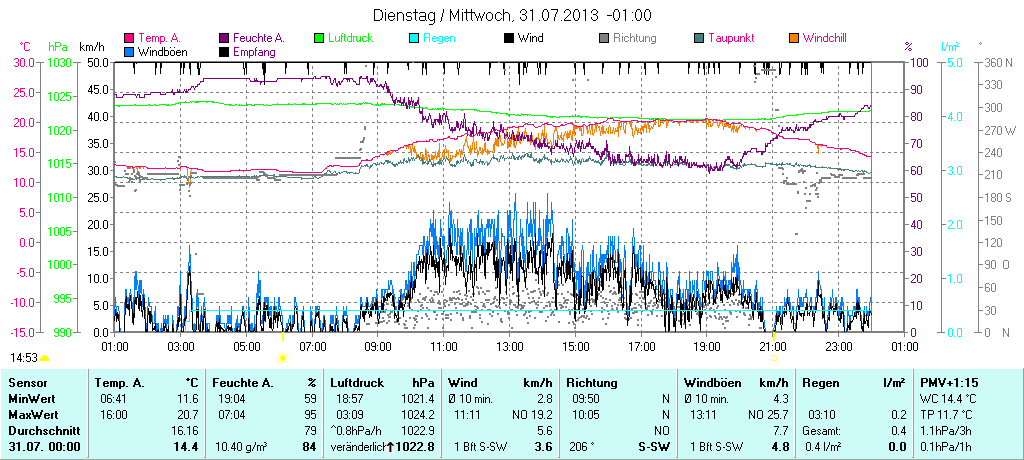This screenshot has height=460, width=1024.
Task: Select the Sensor column header
Action: pos(27,382)
